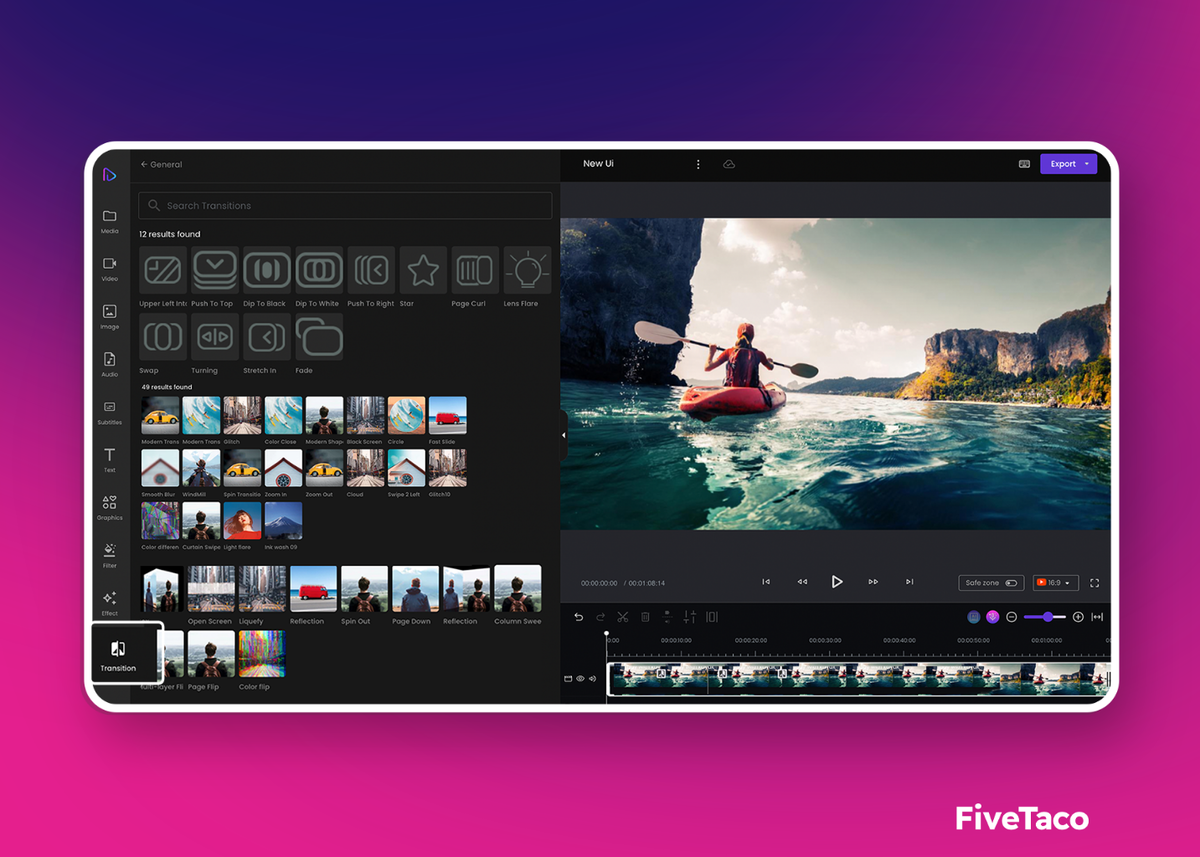The width and height of the screenshot is (1200, 857).
Task: Apply the Star transition
Action: pyautogui.click(x=423, y=271)
